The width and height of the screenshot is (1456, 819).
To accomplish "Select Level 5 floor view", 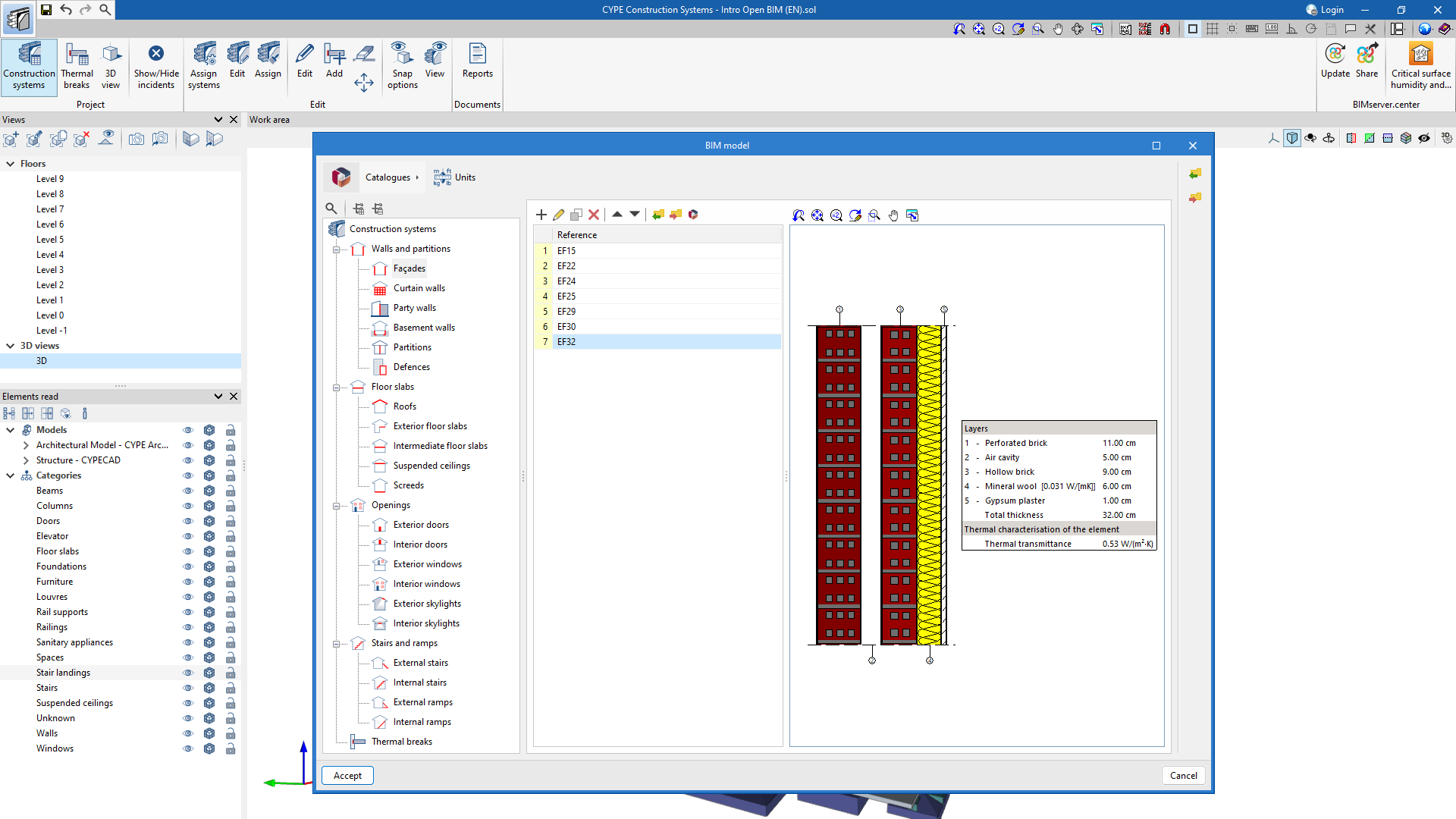I will (50, 240).
